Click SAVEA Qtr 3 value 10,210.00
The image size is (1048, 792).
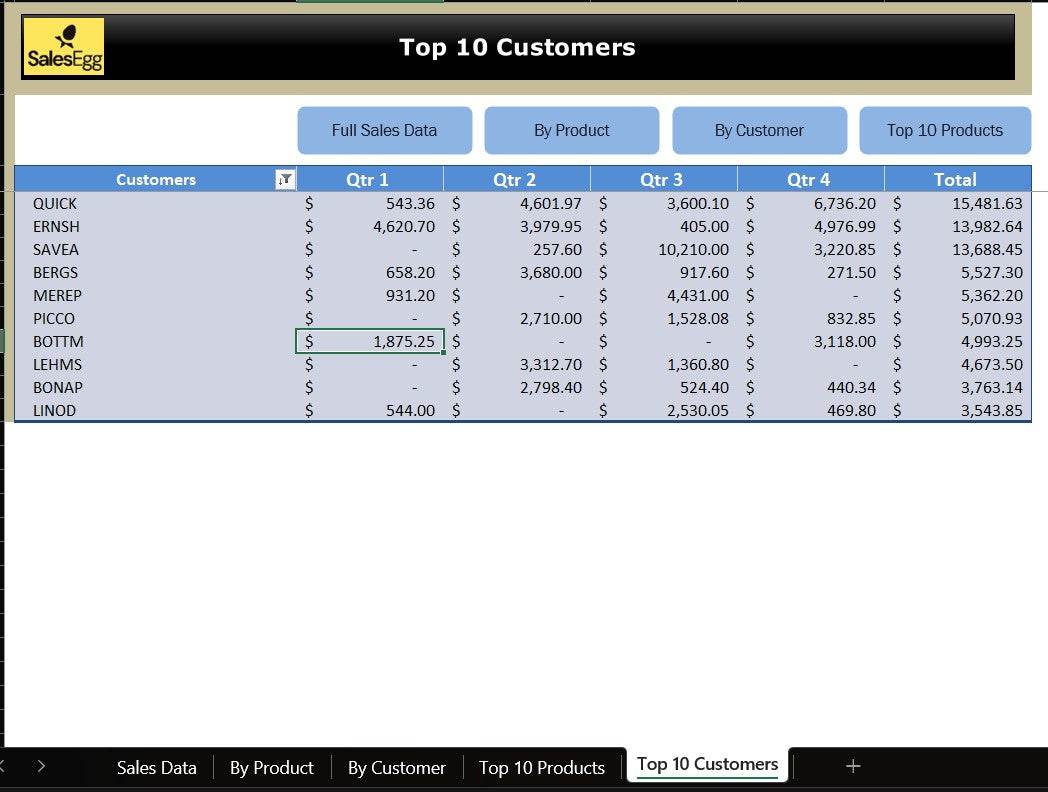(664, 250)
